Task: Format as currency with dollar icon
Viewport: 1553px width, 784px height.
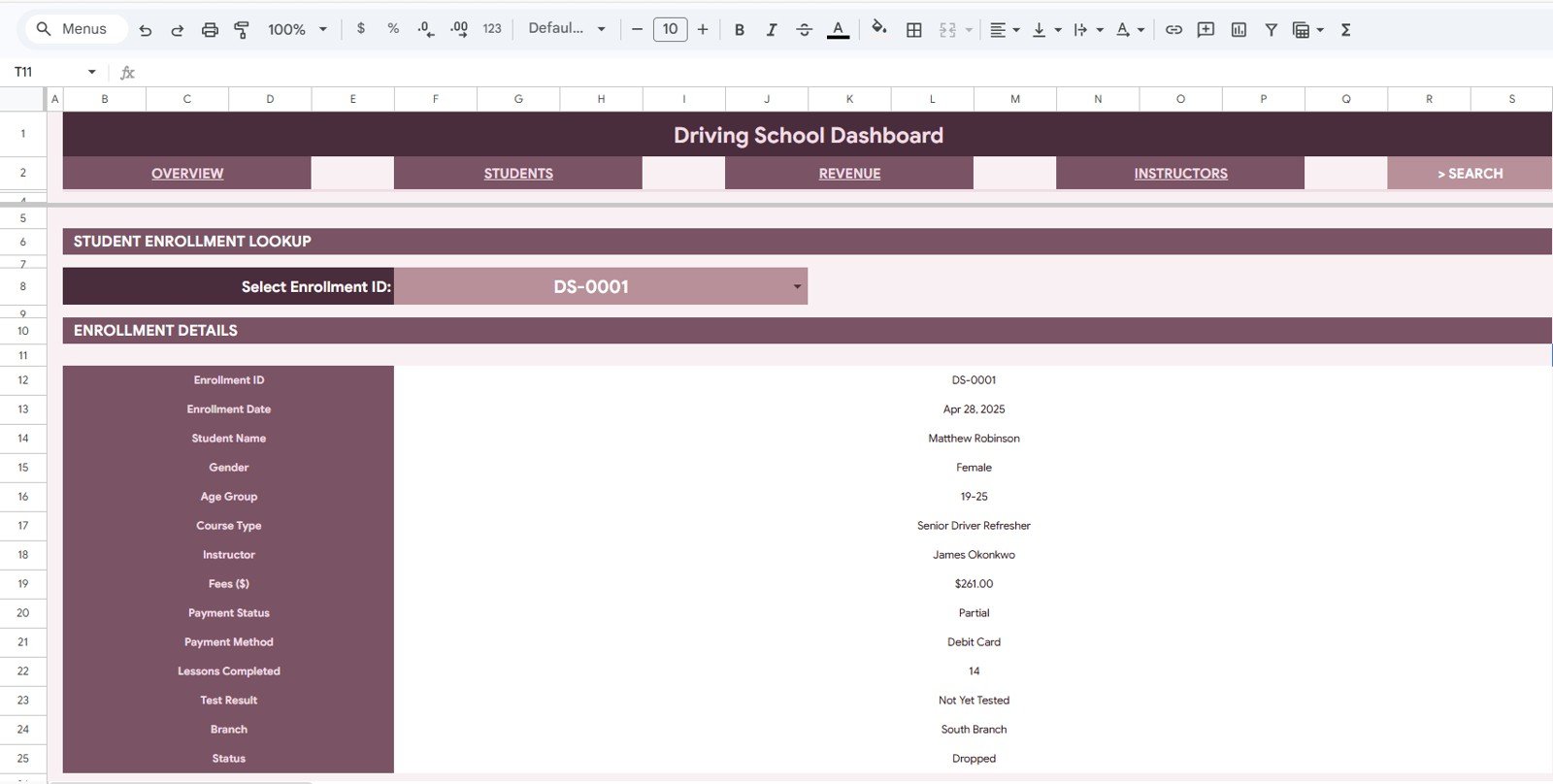Action: (361, 29)
